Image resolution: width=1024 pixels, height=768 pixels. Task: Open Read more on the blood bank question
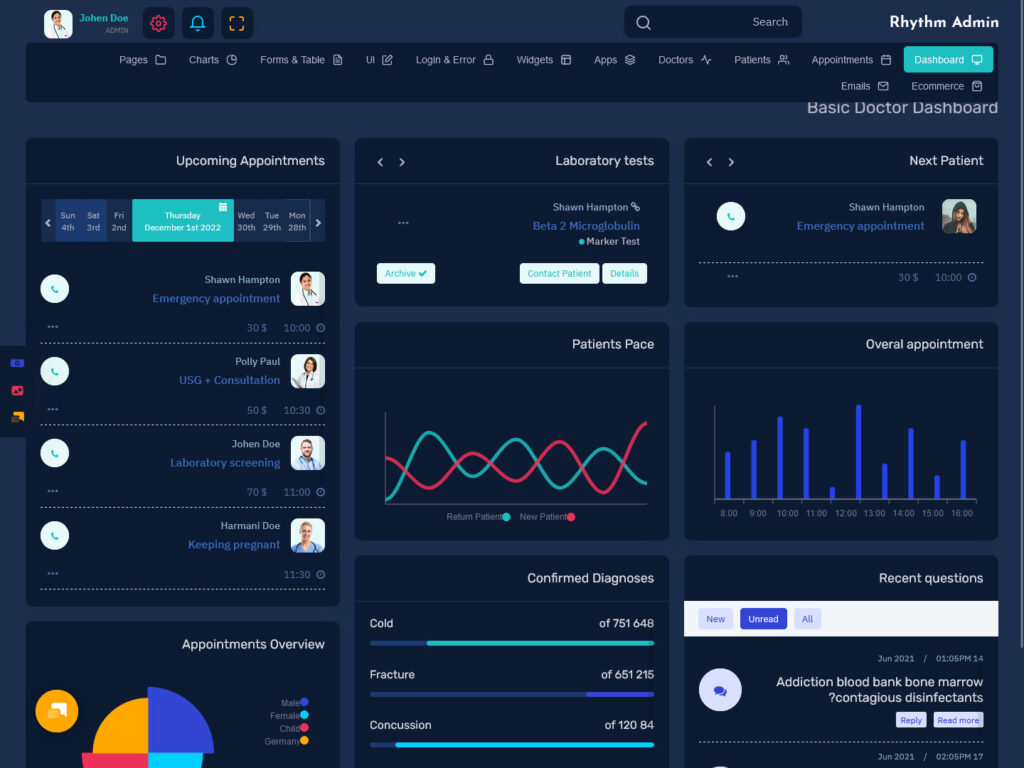(x=957, y=719)
